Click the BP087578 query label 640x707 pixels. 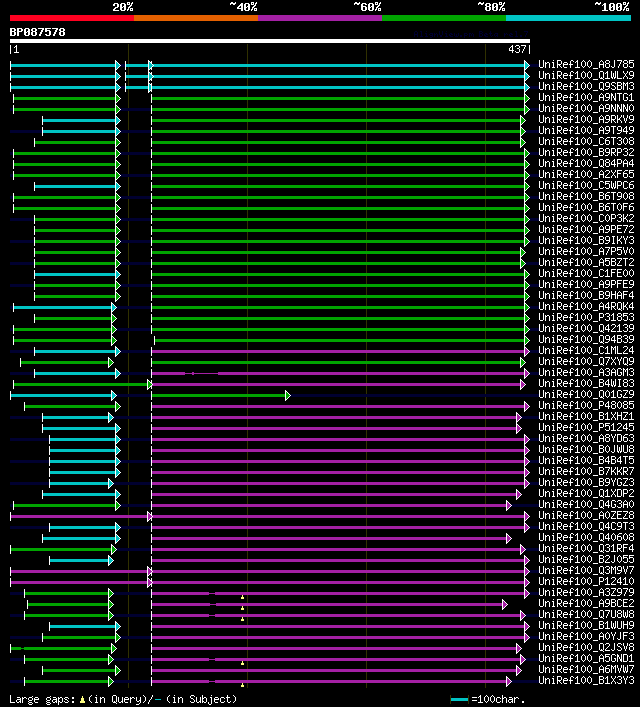pos(37,32)
